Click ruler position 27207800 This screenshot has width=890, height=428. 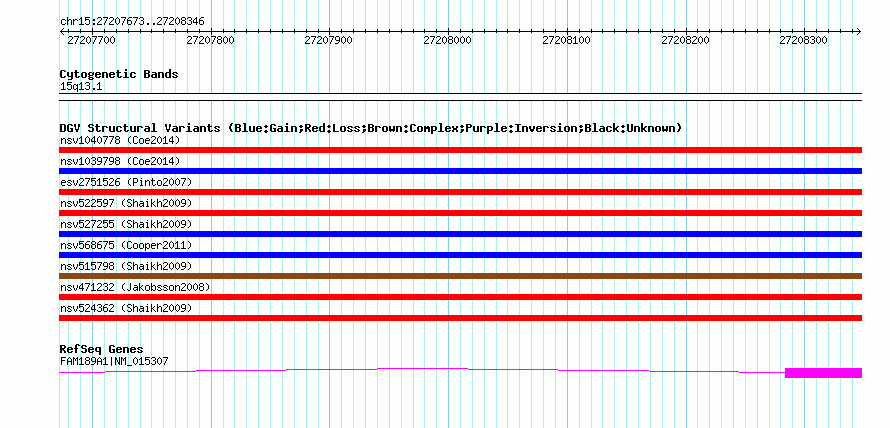(210, 40)
